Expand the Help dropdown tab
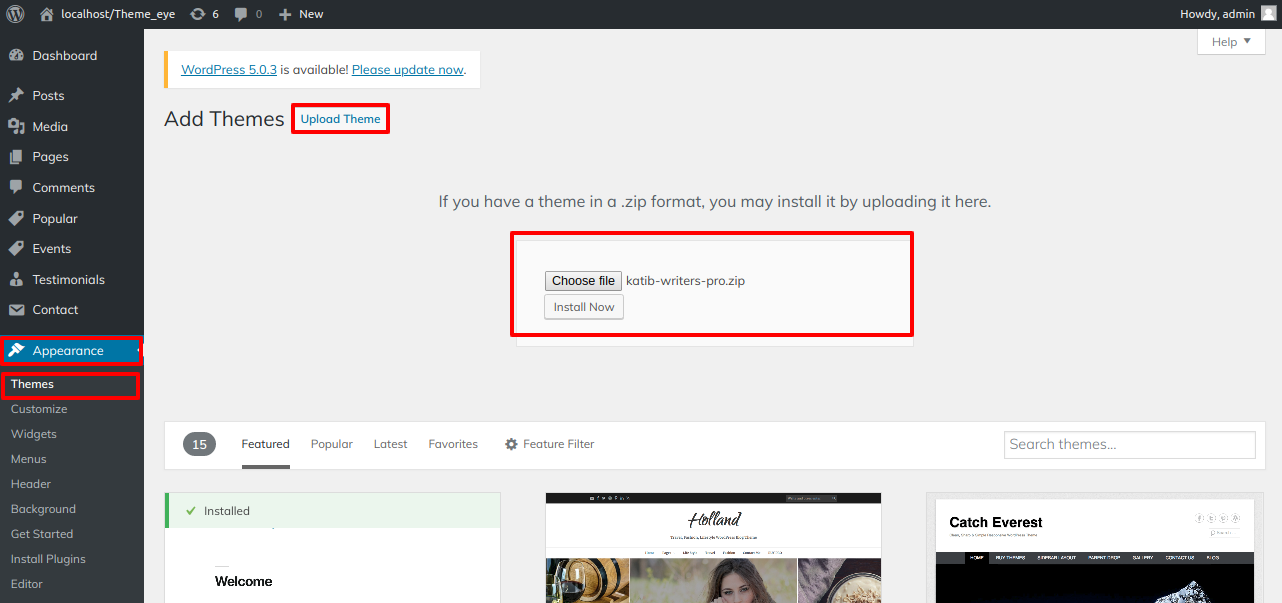The width and height of the screenshot is (1282, 603). pos(1231,42)
